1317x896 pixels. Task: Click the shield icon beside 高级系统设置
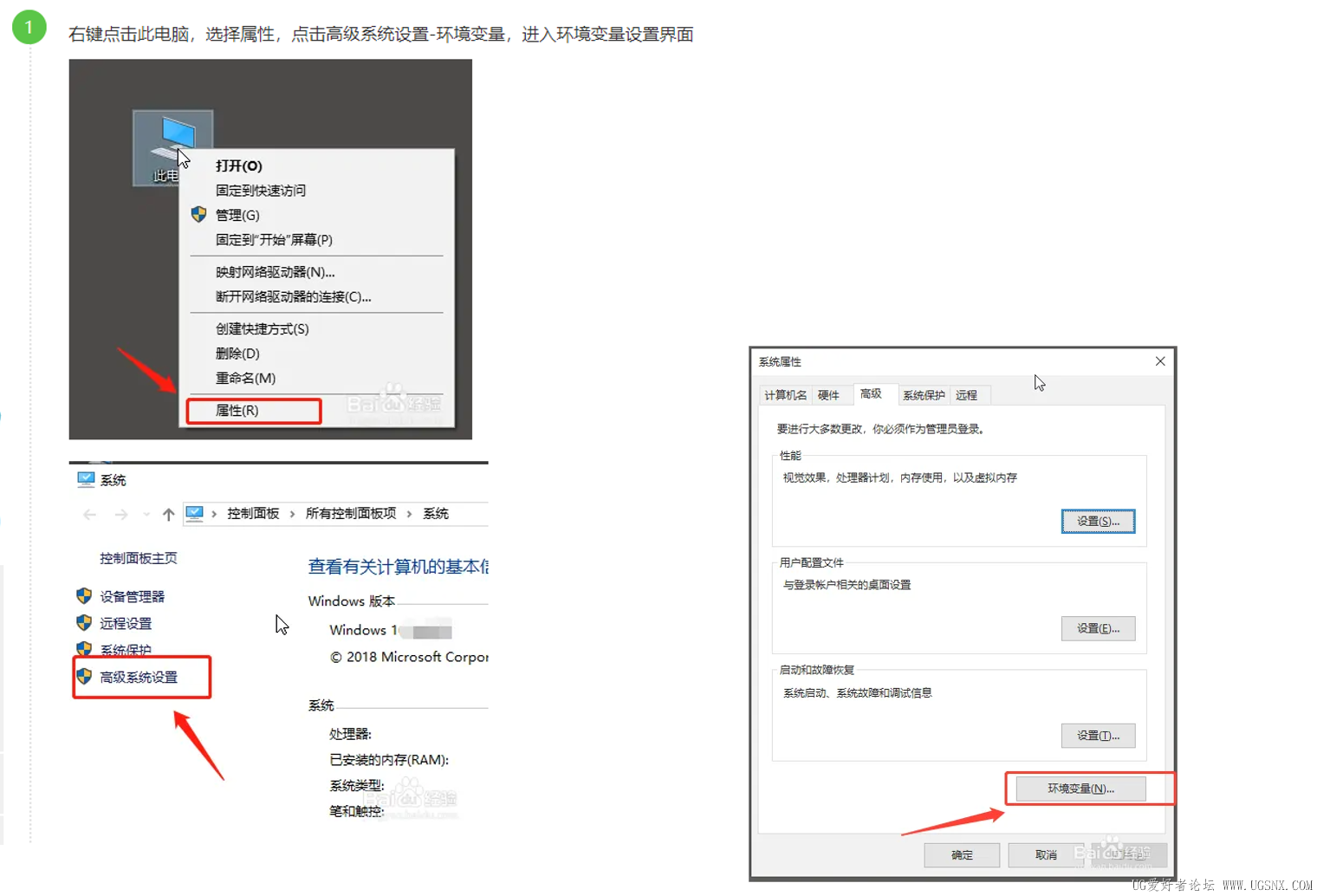pyautogui.click(x=84, y=676)
